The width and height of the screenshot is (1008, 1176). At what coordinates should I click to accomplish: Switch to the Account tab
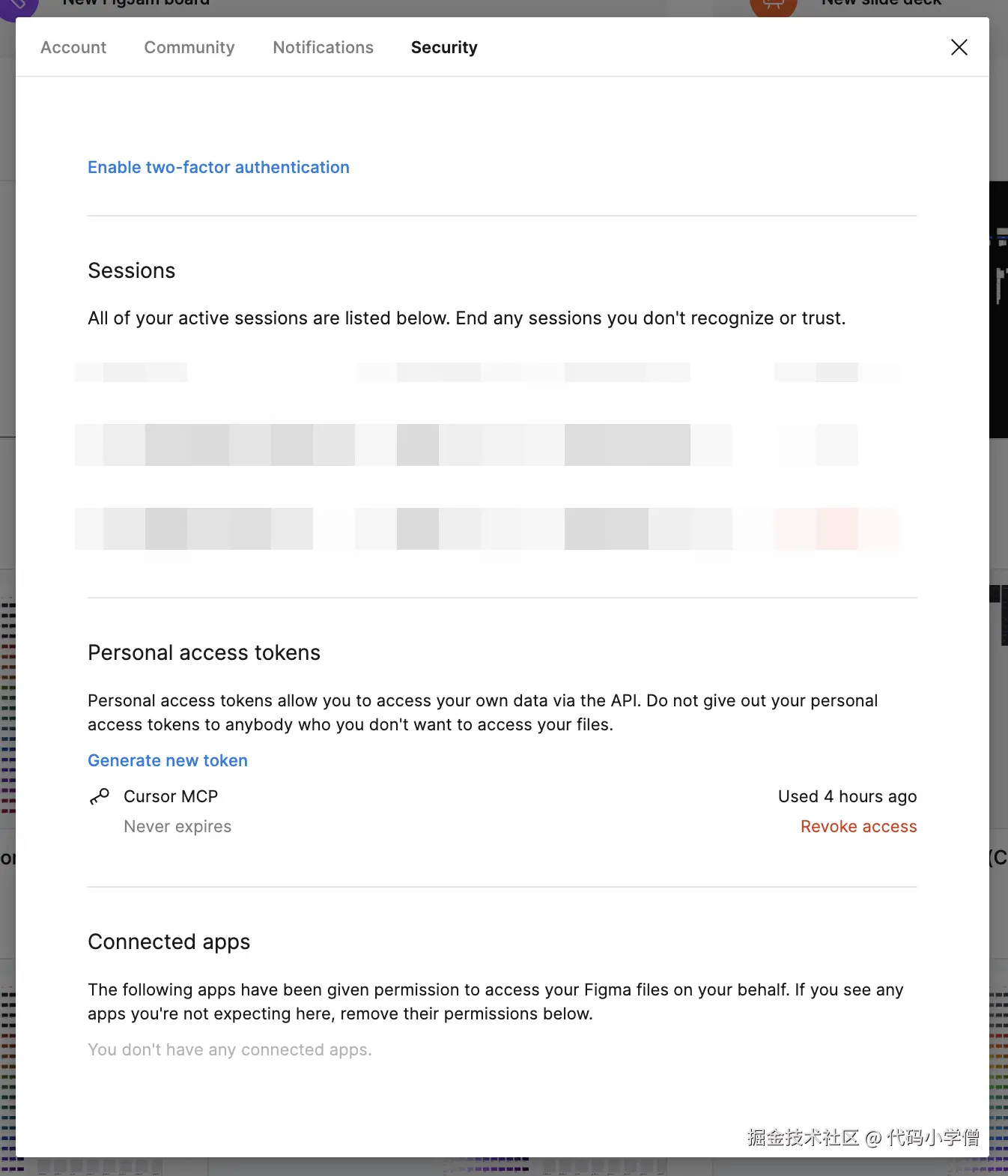(73, 47)
